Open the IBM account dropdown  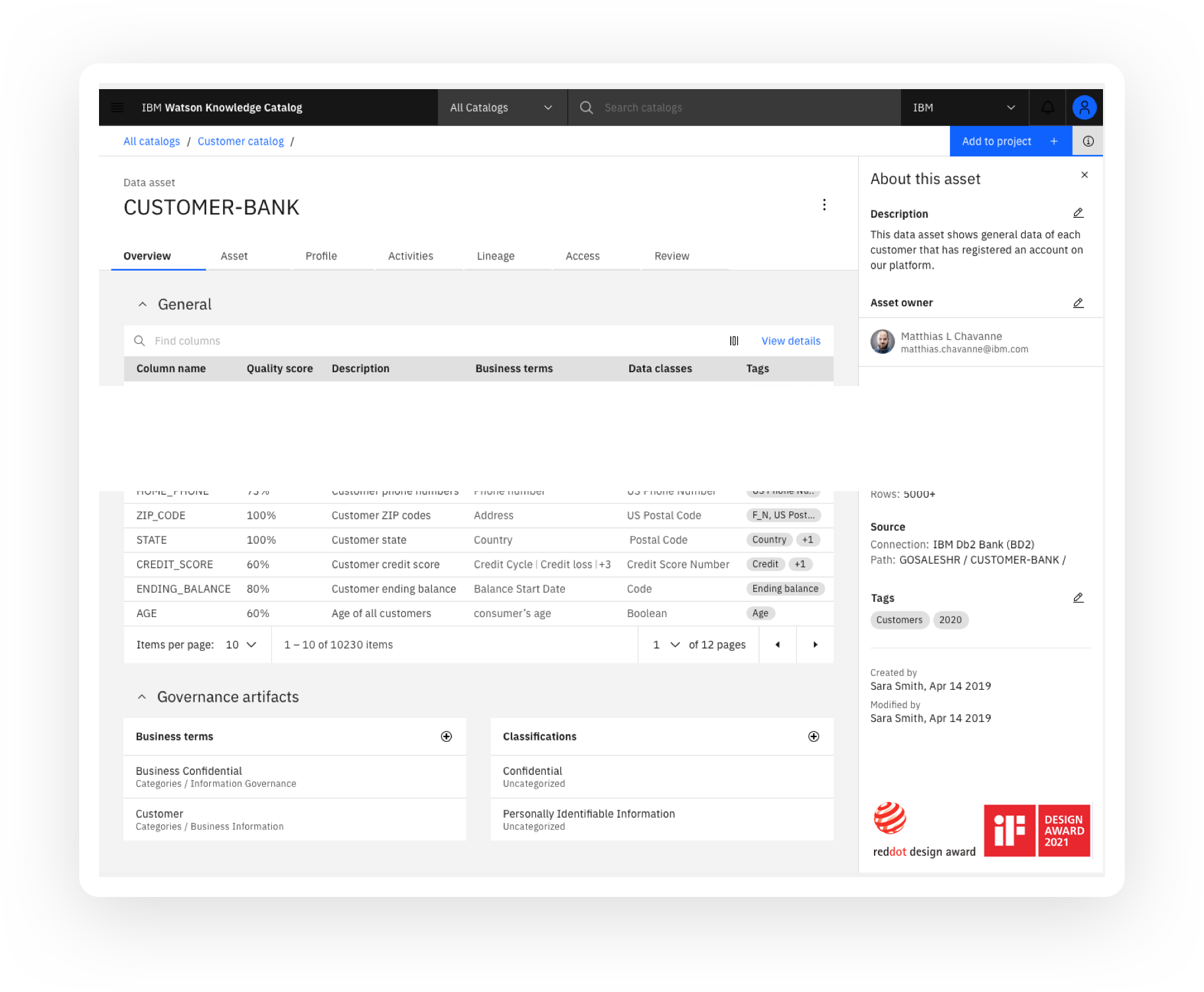tap(964, 108)
